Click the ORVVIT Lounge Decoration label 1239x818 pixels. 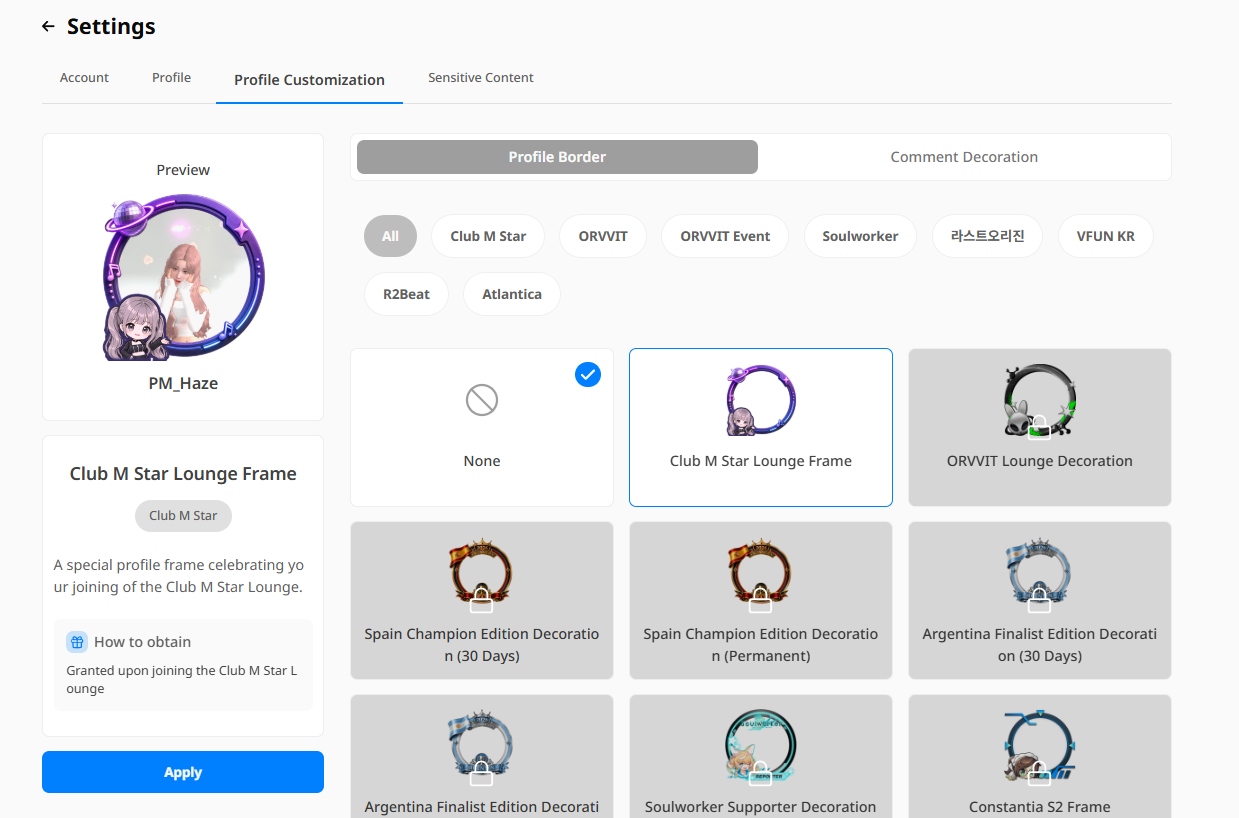pos(1040,461)
